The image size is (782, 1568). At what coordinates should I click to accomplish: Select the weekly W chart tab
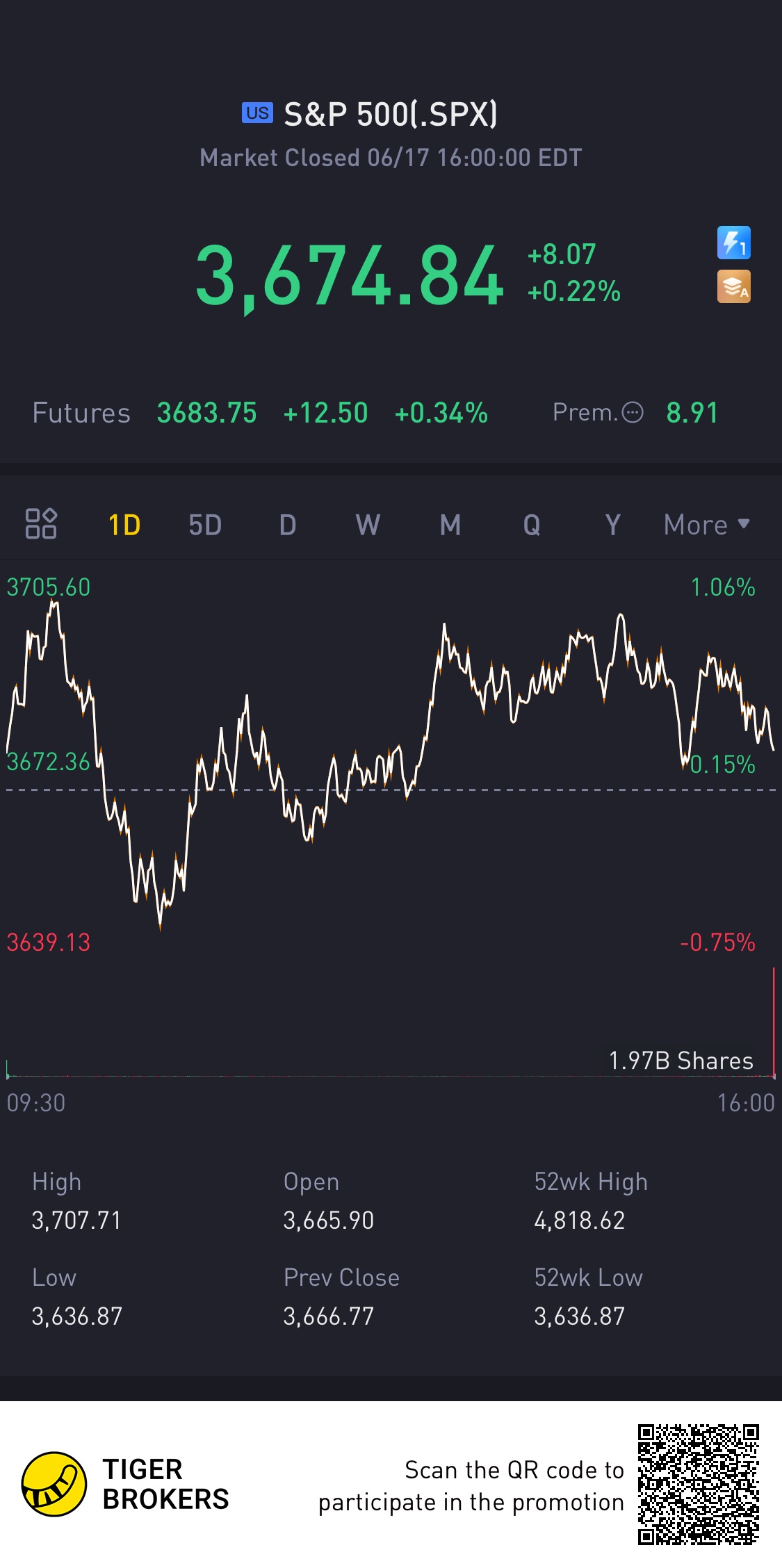[x=368, y=525]
